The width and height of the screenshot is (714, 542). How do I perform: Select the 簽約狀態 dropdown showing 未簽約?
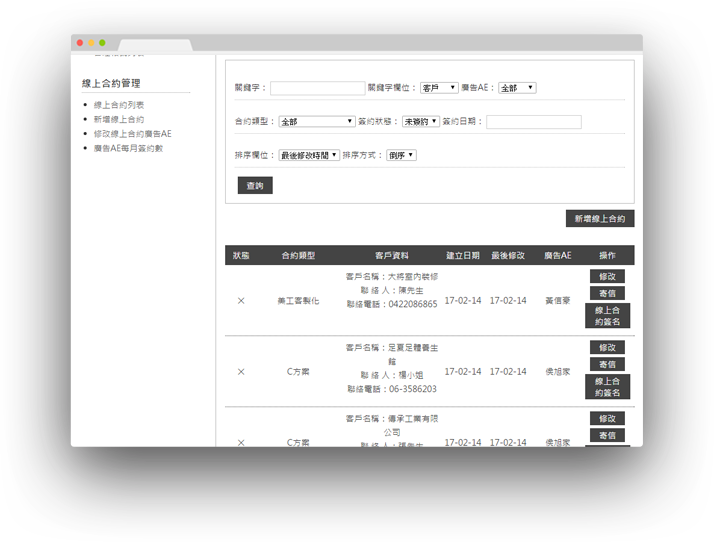click(x=420, y=121)
